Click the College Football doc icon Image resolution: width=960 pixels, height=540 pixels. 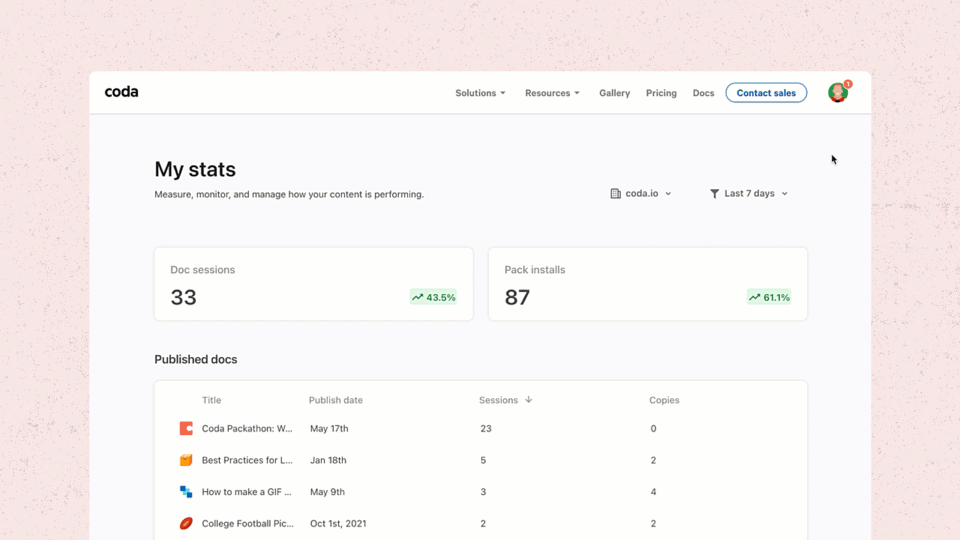(186, 523)
